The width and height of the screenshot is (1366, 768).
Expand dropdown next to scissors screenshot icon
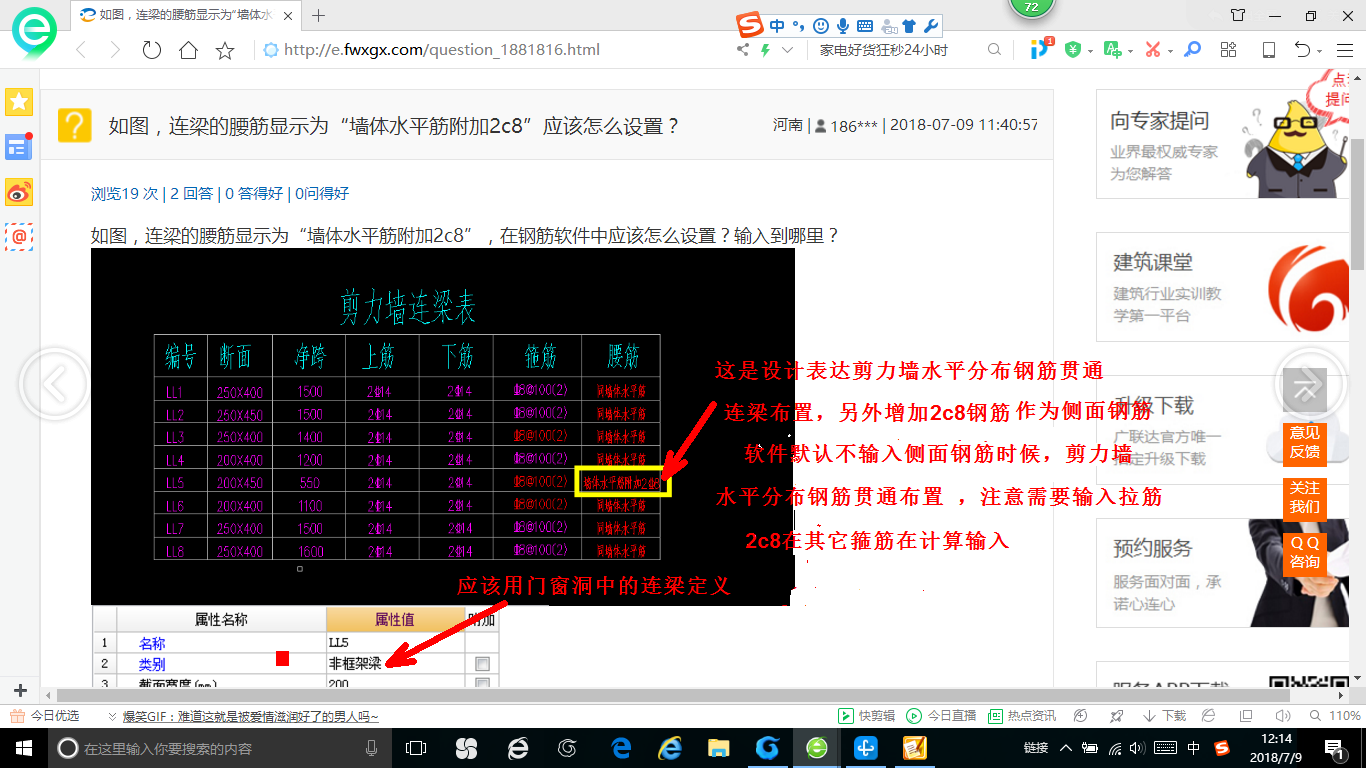pos(1171,51)
